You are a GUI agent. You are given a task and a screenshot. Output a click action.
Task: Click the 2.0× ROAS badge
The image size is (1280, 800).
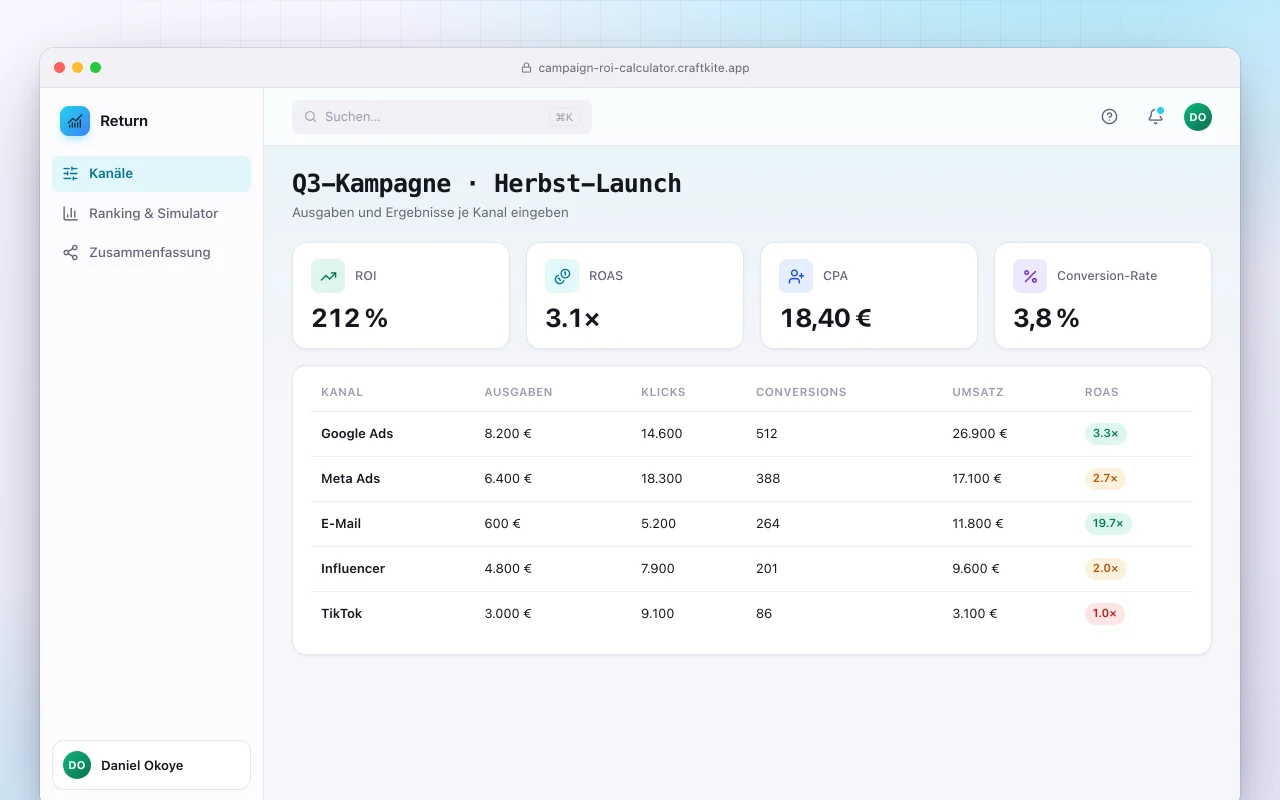[x=1105, y=569]
